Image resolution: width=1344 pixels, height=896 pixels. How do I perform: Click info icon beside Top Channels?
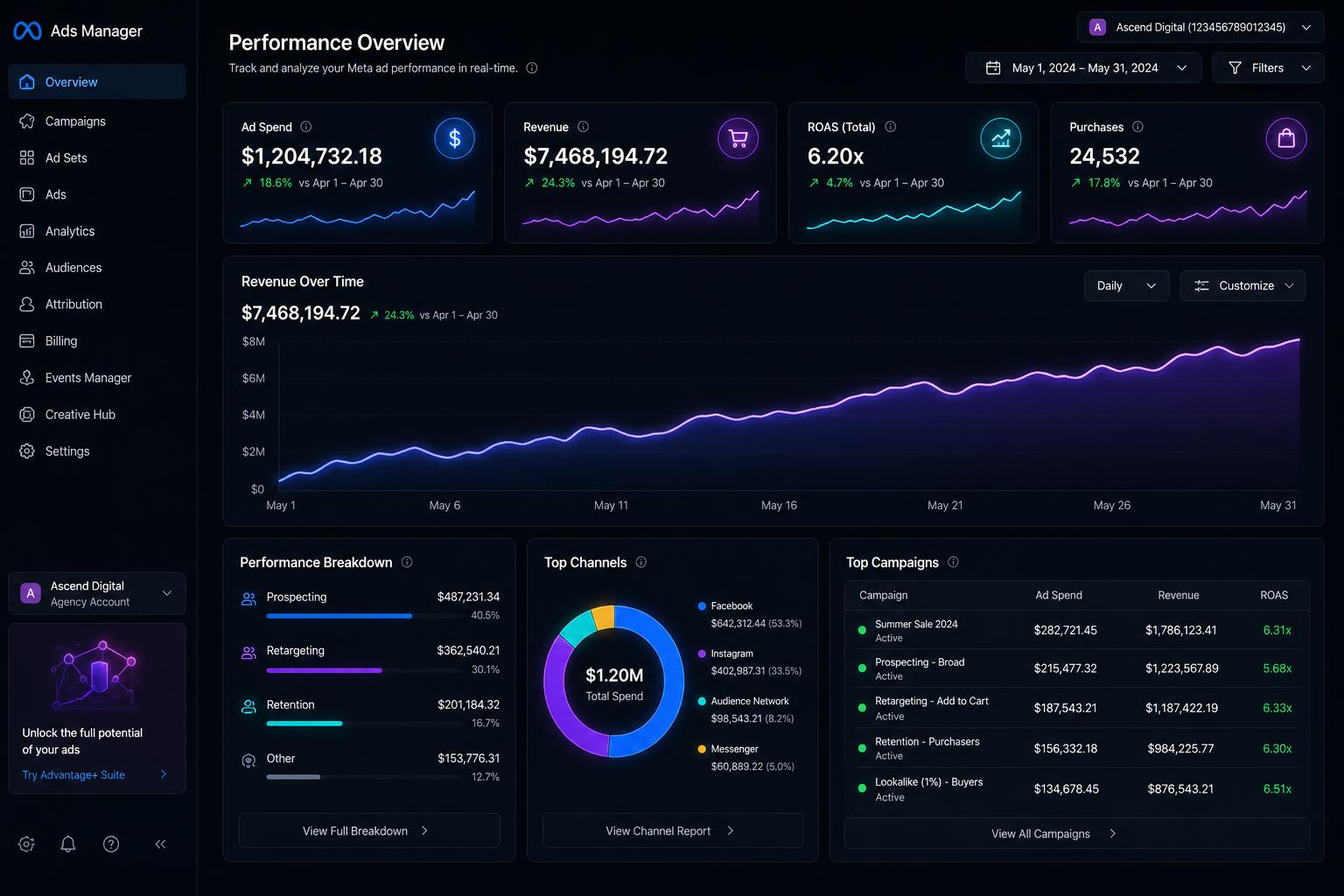(x=641, y=563)
